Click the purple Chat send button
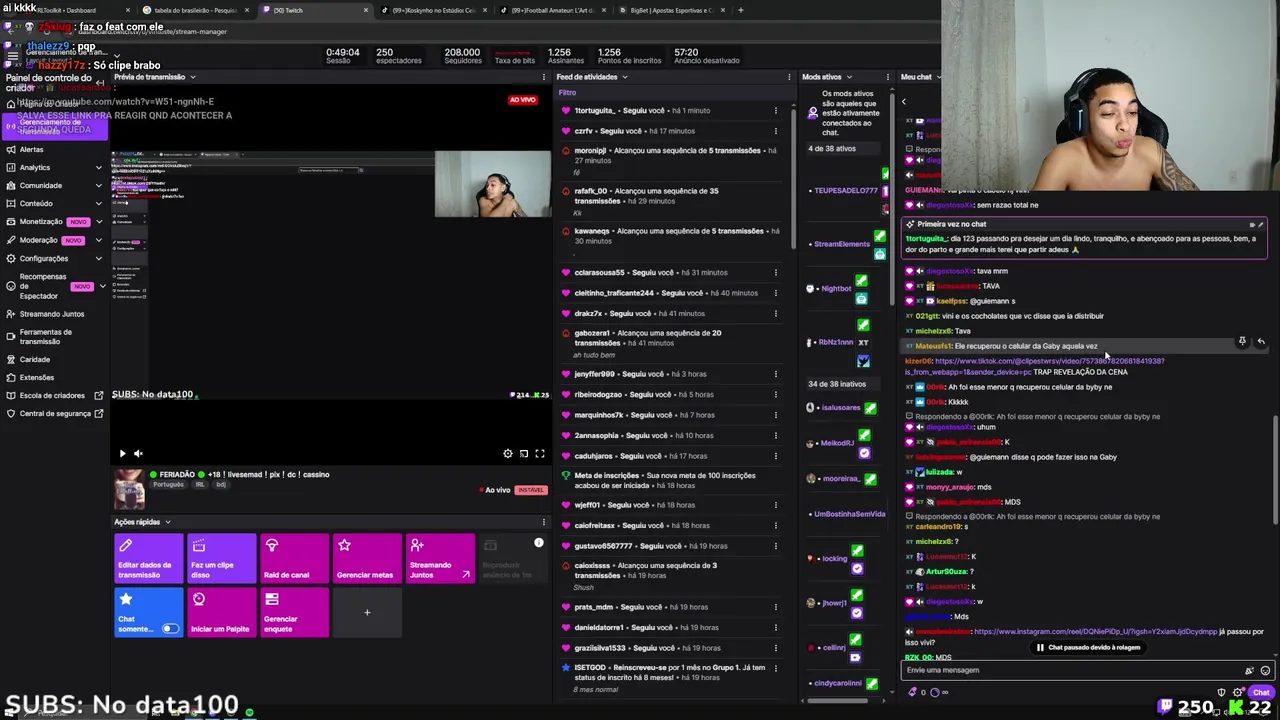The image size is (1280, 720). point(1261,692)
